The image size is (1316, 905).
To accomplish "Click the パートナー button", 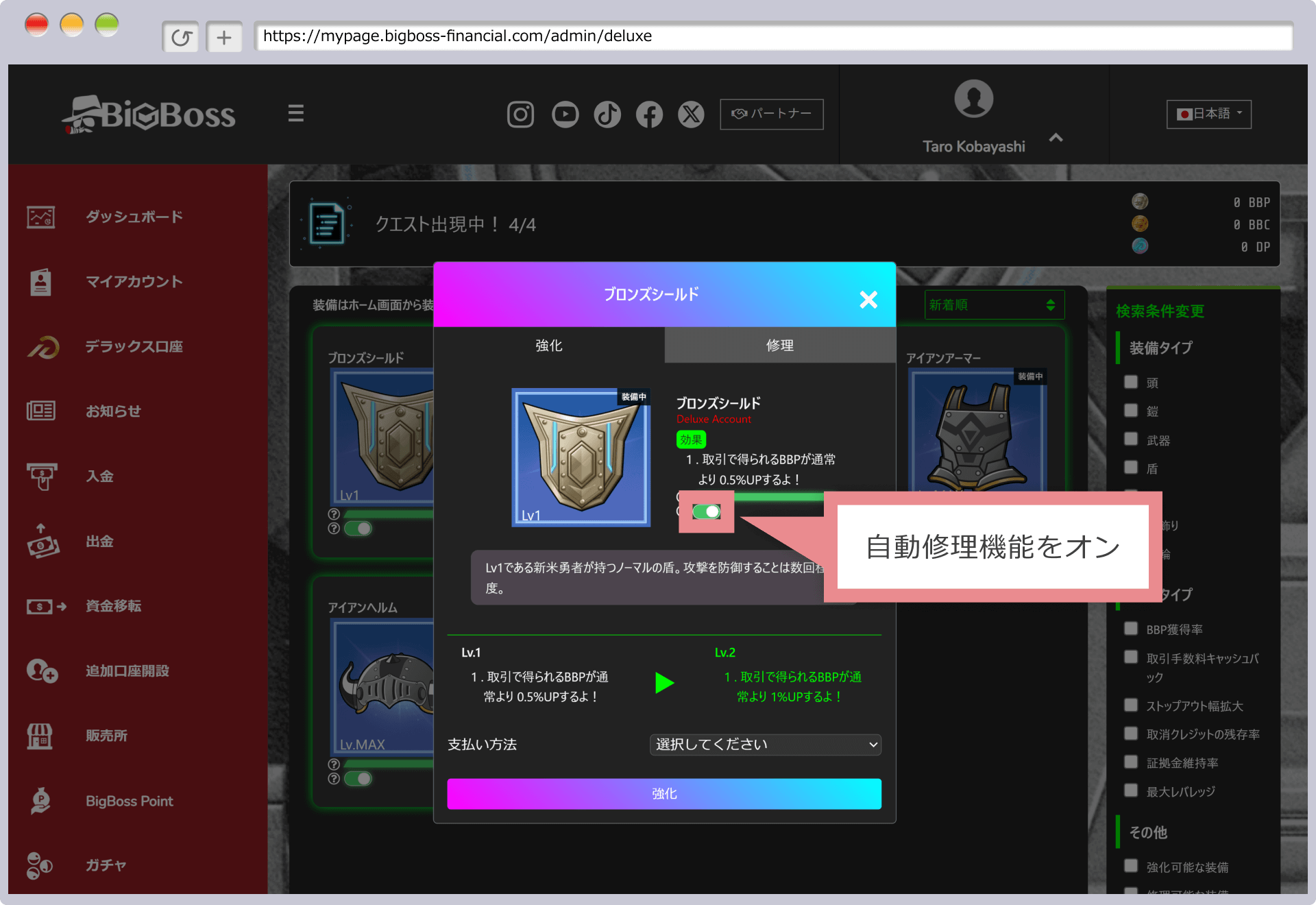I will click(771, 114).
